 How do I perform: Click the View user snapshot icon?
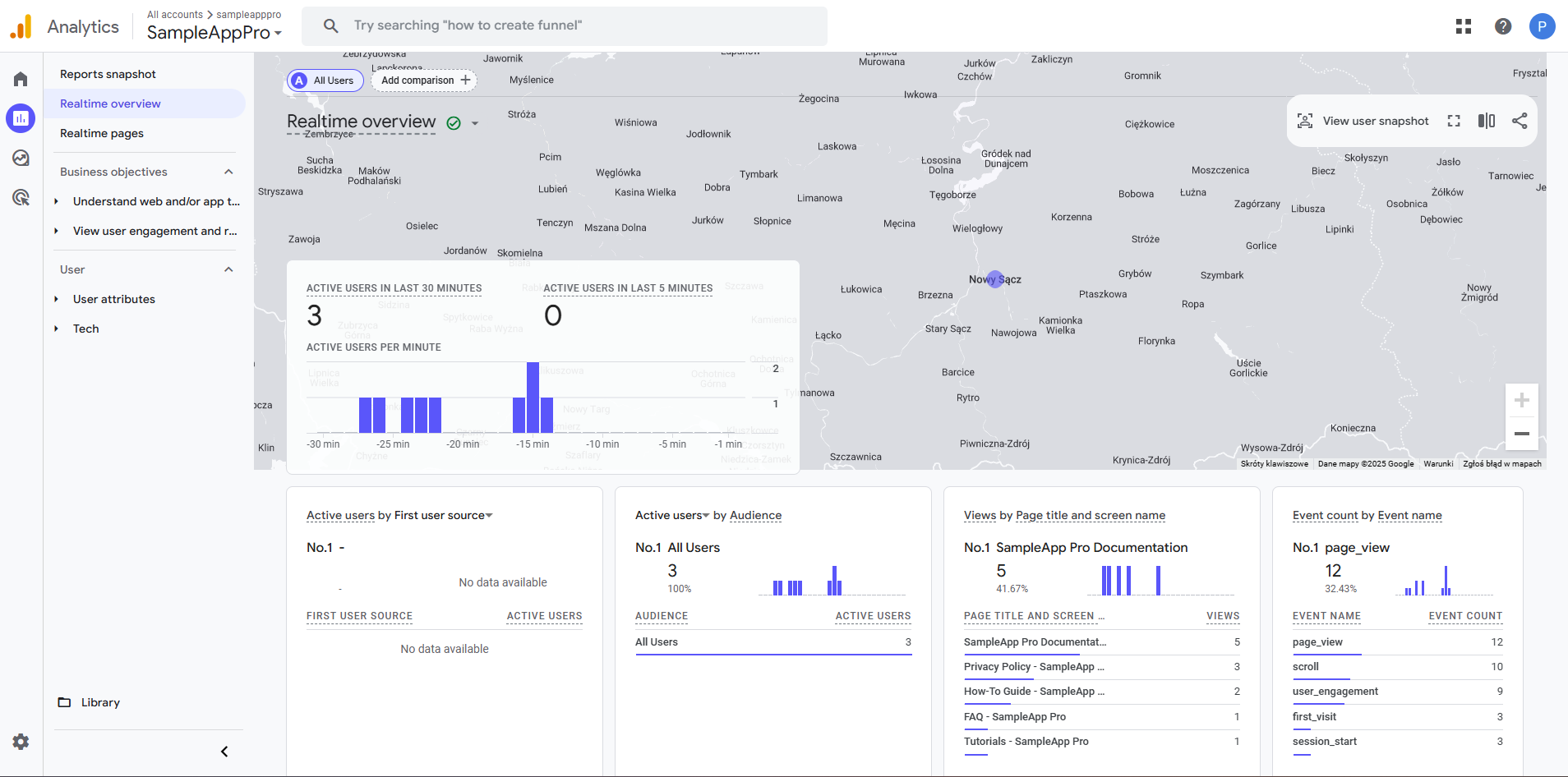(1305, 121)
